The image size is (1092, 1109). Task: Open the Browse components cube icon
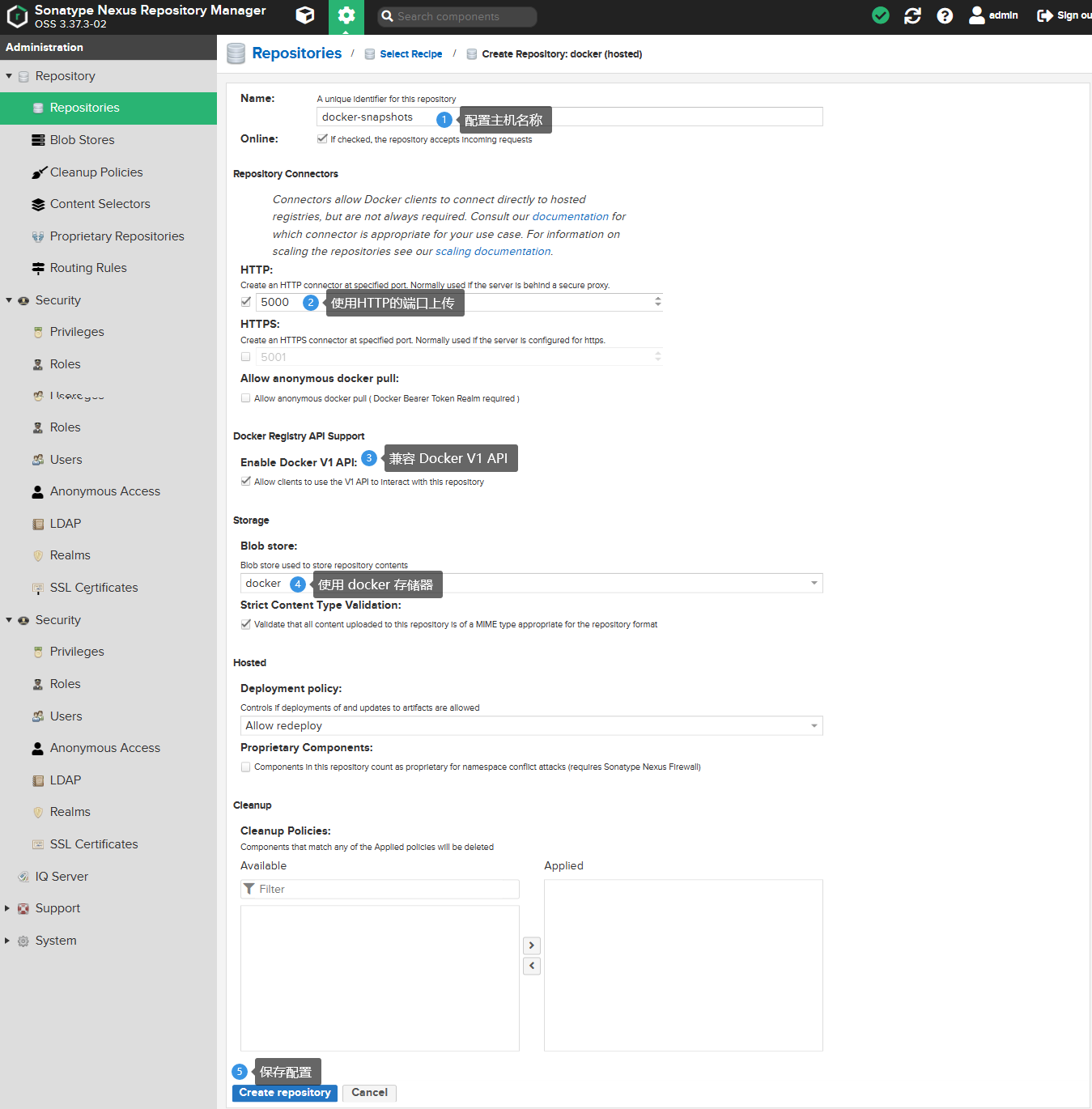[x=305, y=16]
